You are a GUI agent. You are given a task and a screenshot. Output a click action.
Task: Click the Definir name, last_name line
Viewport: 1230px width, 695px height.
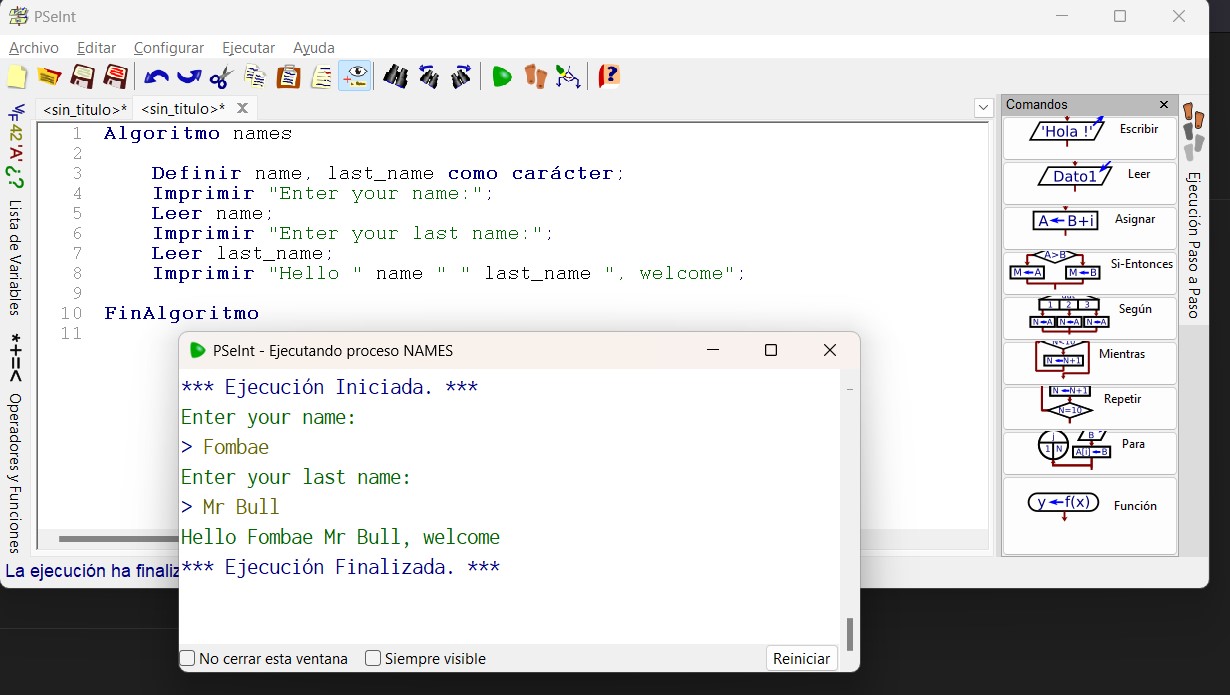388,173
